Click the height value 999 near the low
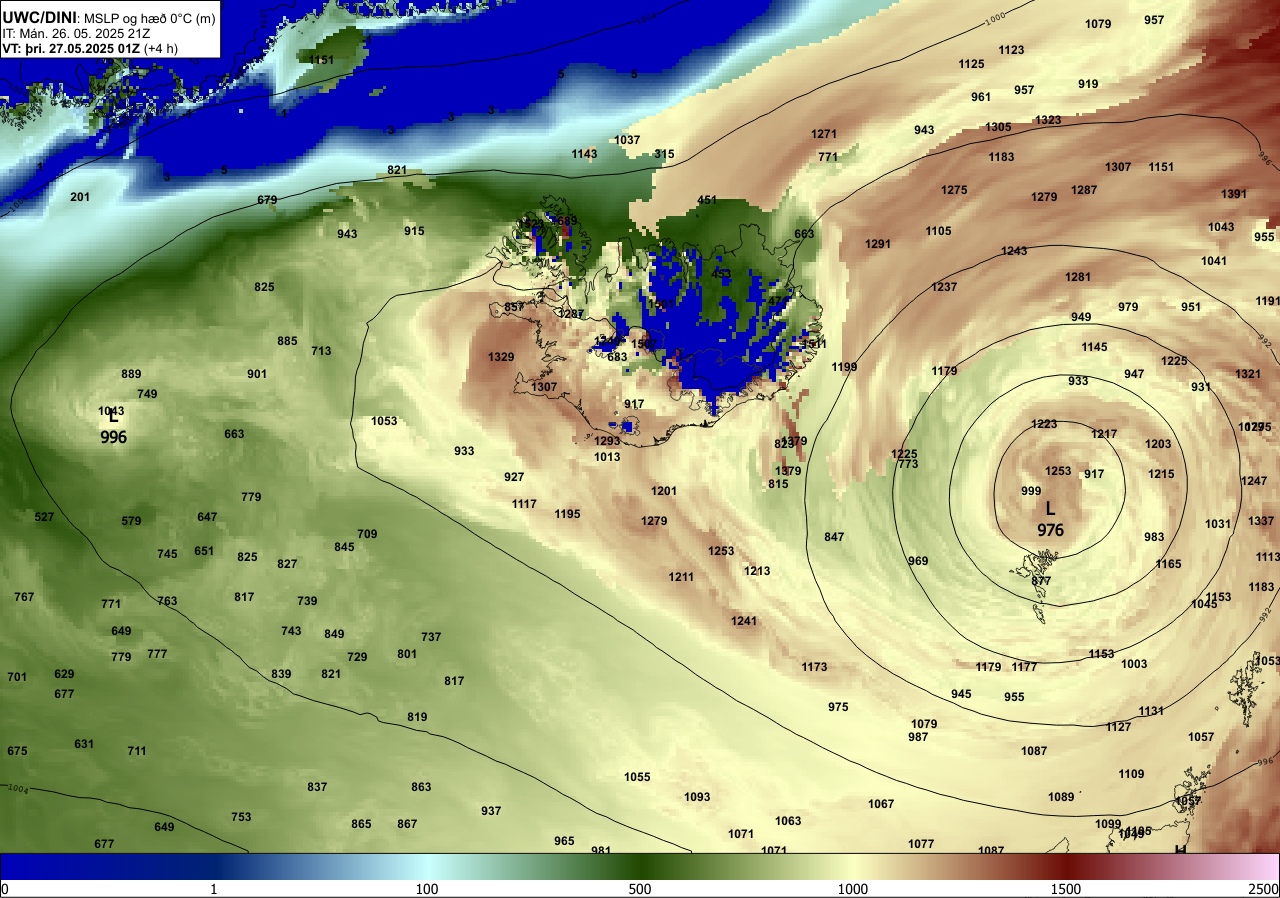1280x898 pixels. pos(1031,491)
